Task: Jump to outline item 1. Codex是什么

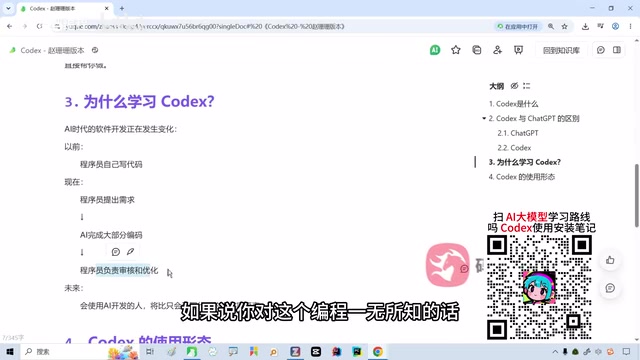Action: click(x=513, y=104)
